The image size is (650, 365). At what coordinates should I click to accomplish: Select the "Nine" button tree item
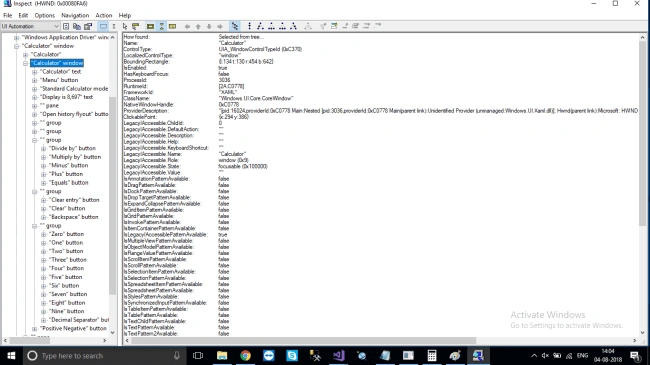(x=67, y=311)
